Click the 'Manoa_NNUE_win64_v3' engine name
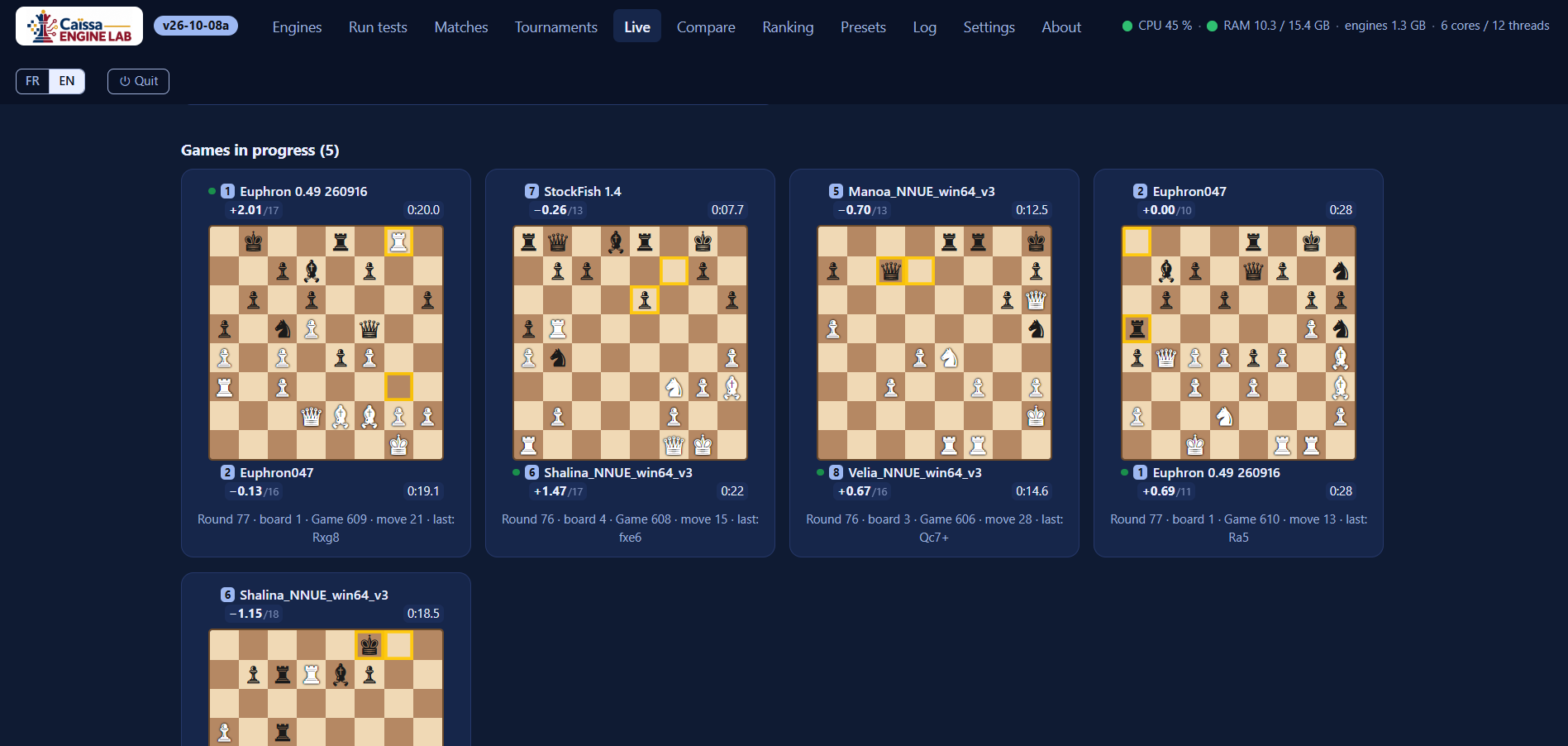Viewport: 1568px width, 746px height. tap(922, 191)
